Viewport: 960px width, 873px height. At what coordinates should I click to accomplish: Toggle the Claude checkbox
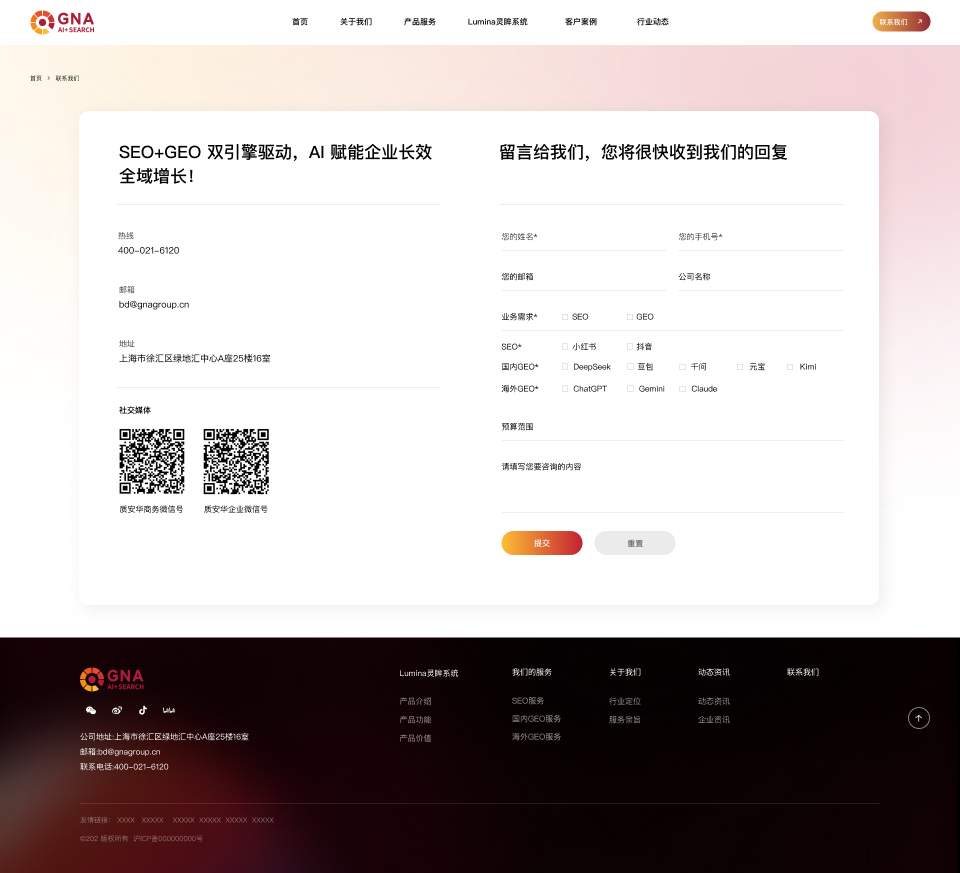pos(683,389)
